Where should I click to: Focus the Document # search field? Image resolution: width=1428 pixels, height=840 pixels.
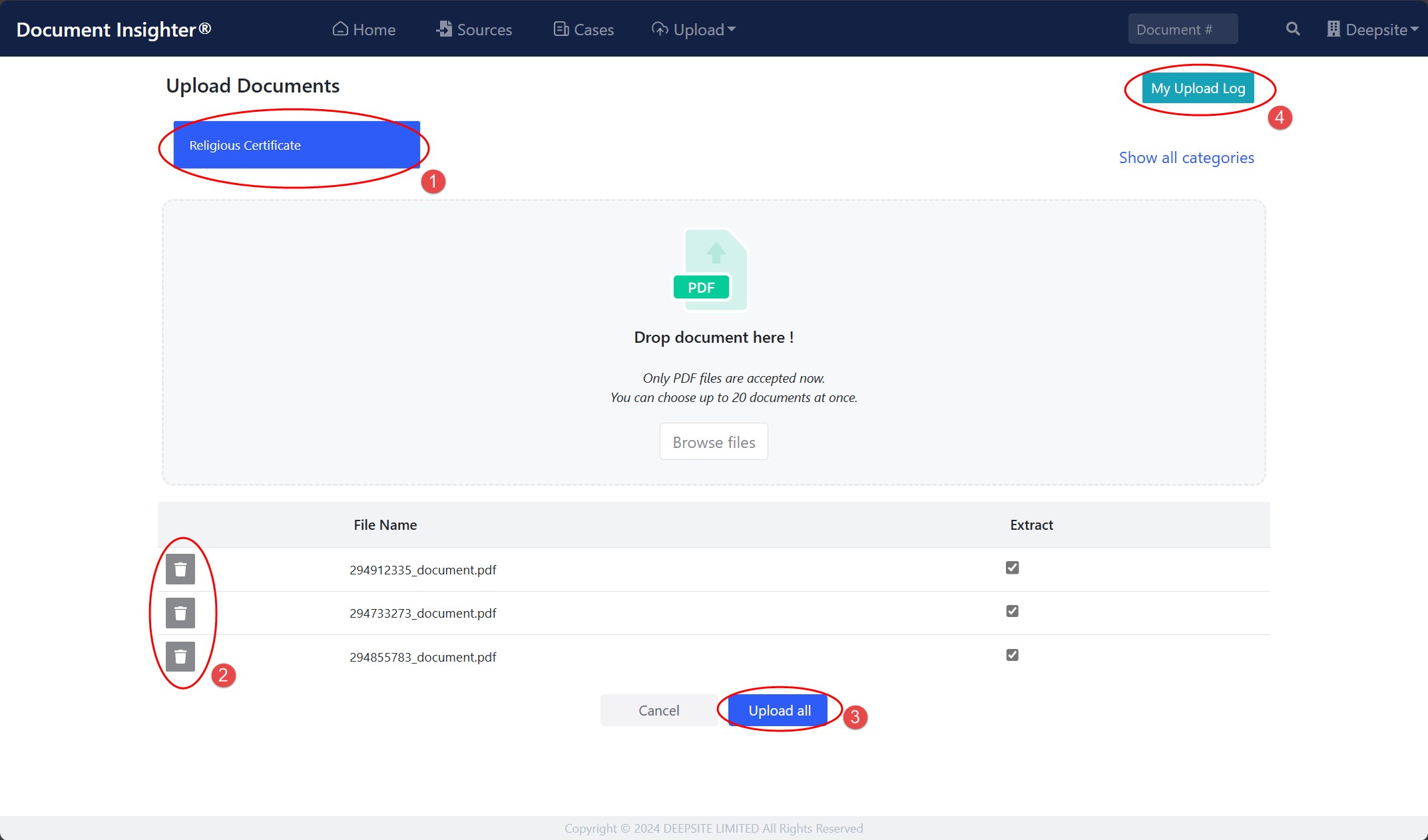(x=1182, y=29)
